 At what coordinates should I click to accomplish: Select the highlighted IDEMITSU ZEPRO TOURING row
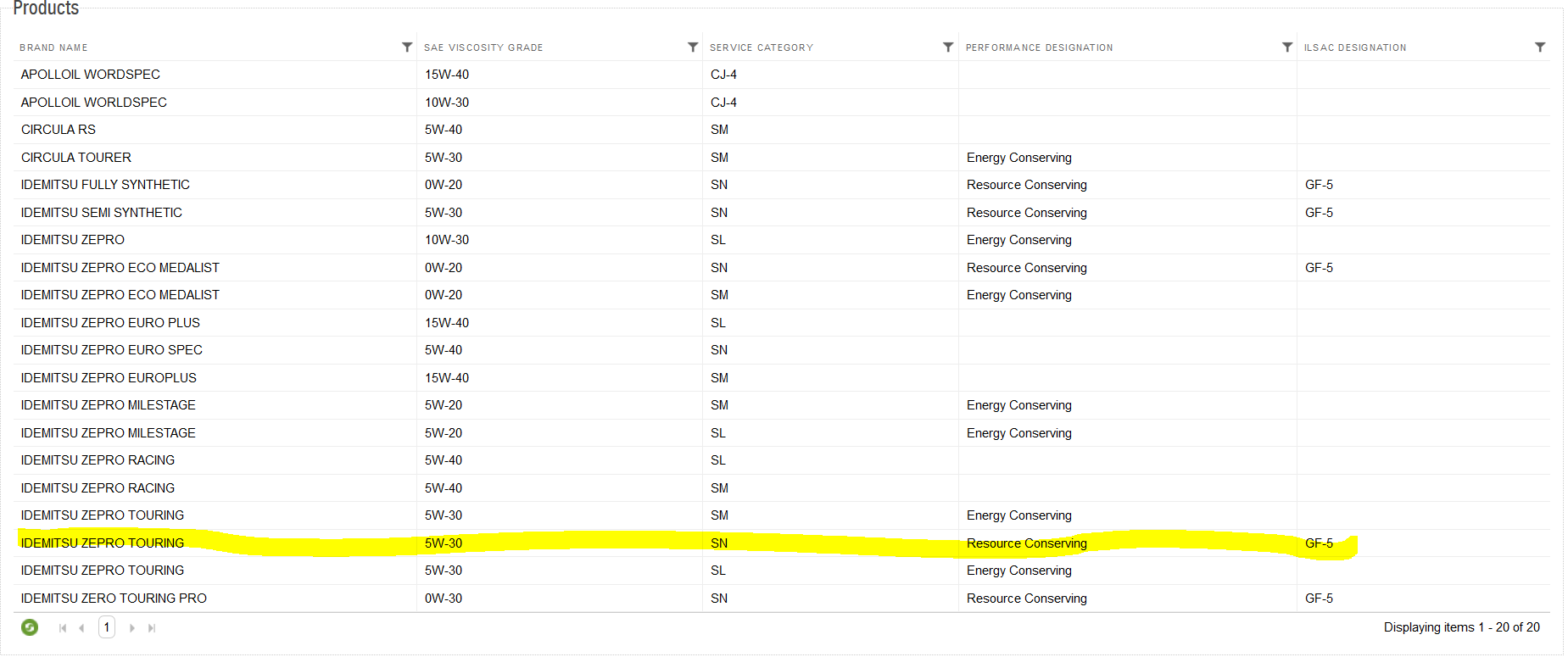point(103,543)
